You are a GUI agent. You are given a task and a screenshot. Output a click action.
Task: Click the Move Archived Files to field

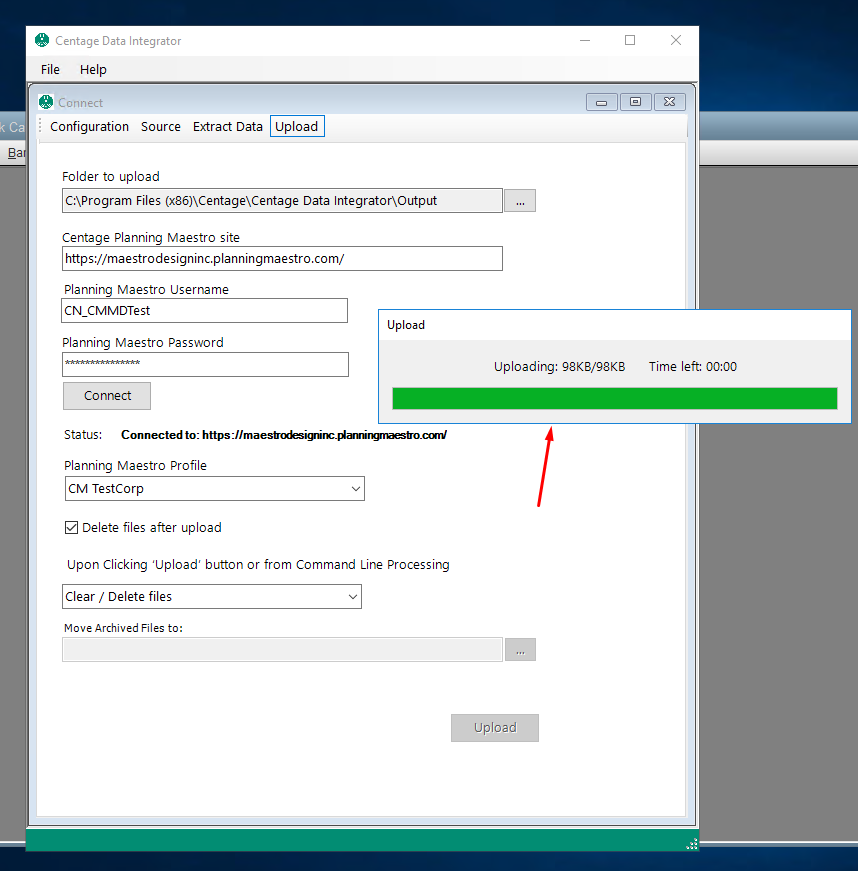pyautogui.click(x=282, y=650)
